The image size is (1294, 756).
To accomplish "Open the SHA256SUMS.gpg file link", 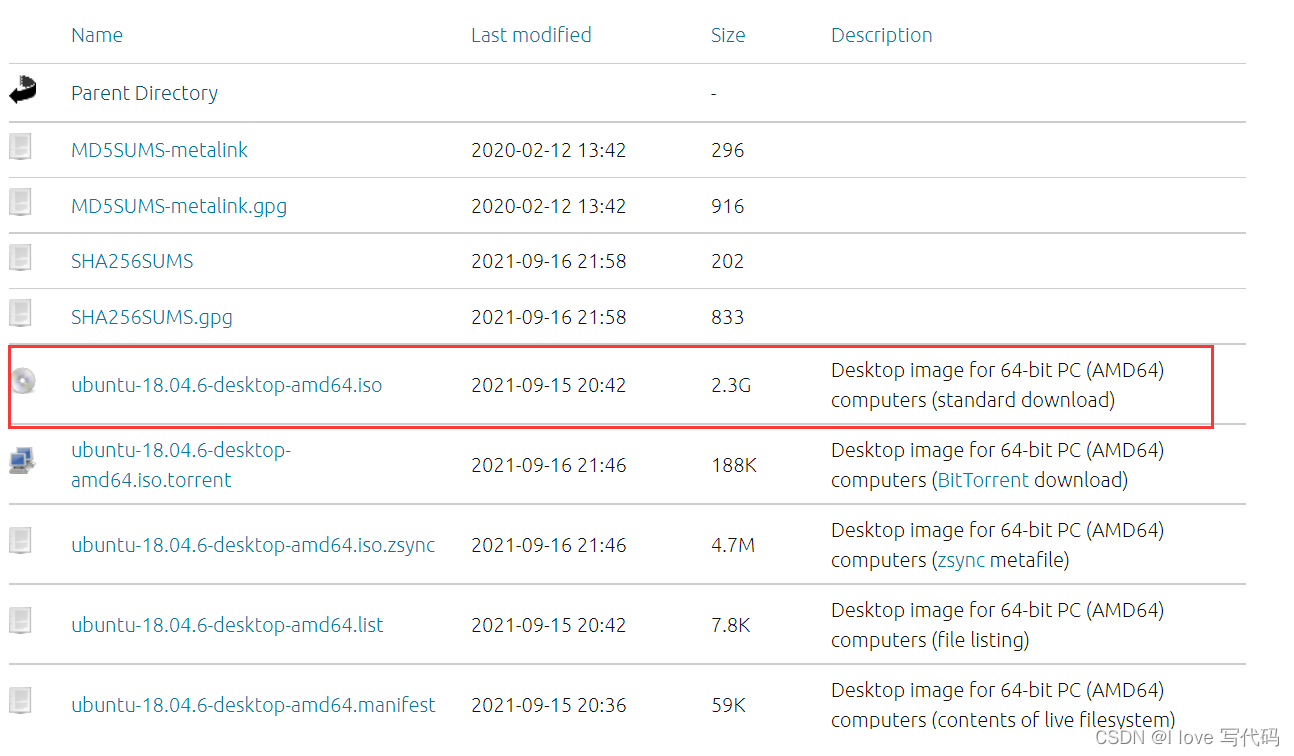I will [x=152, y=317].
